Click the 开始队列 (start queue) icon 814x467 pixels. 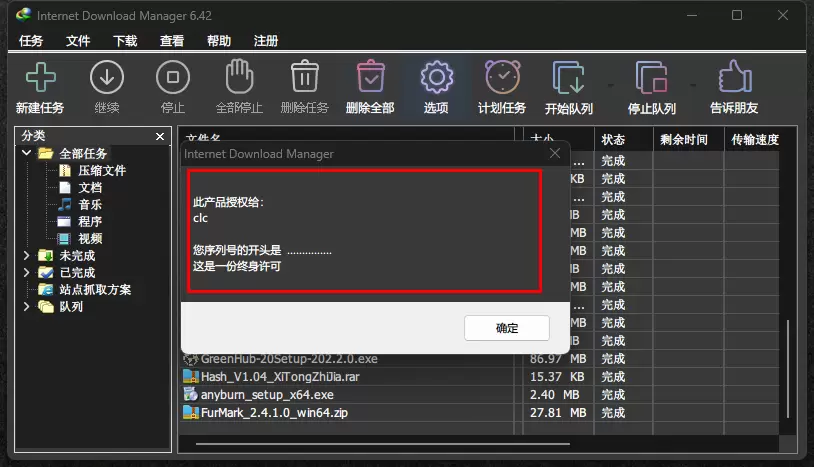pos(568,78)
